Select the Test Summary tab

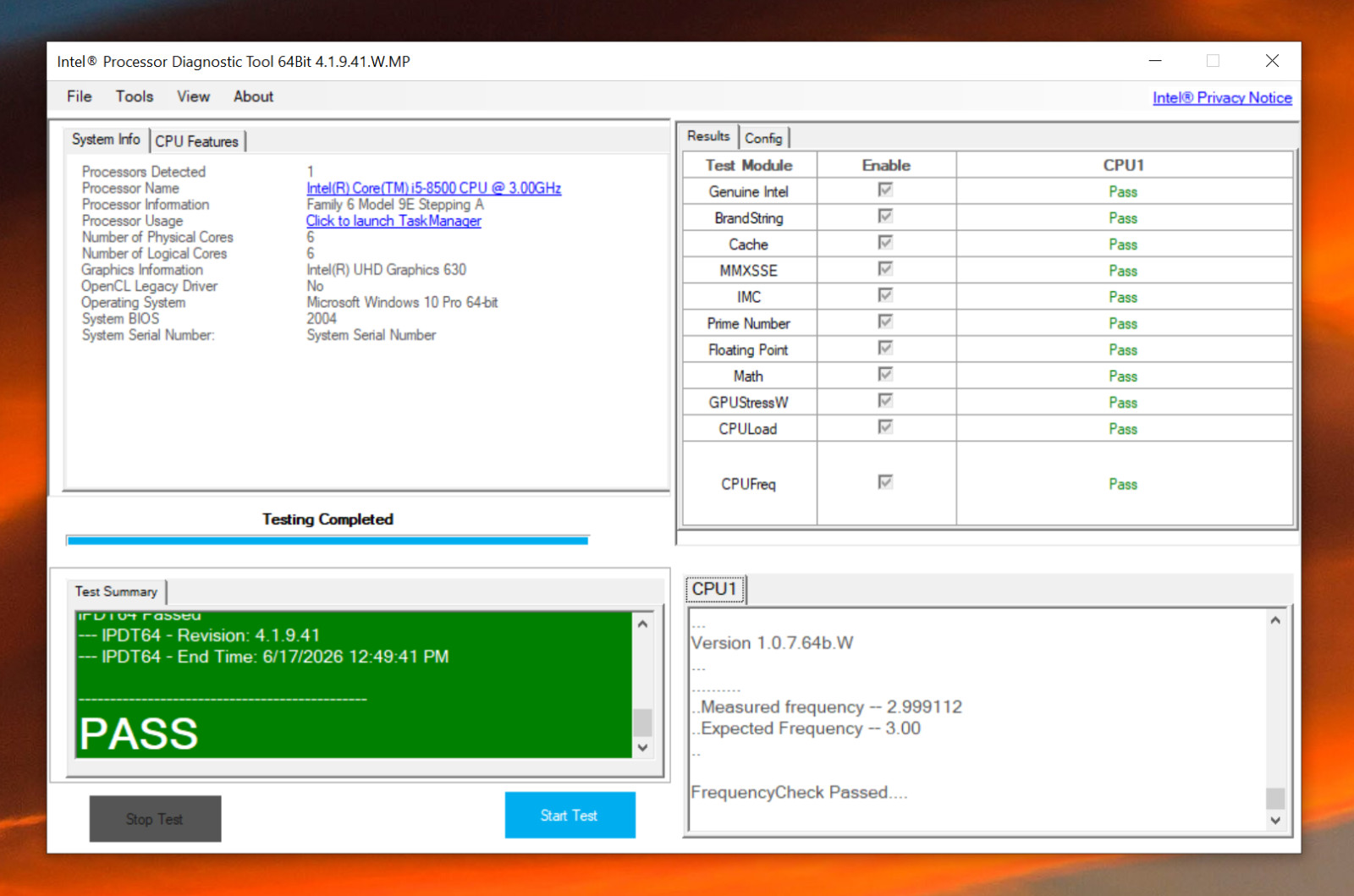pos(116,591)
